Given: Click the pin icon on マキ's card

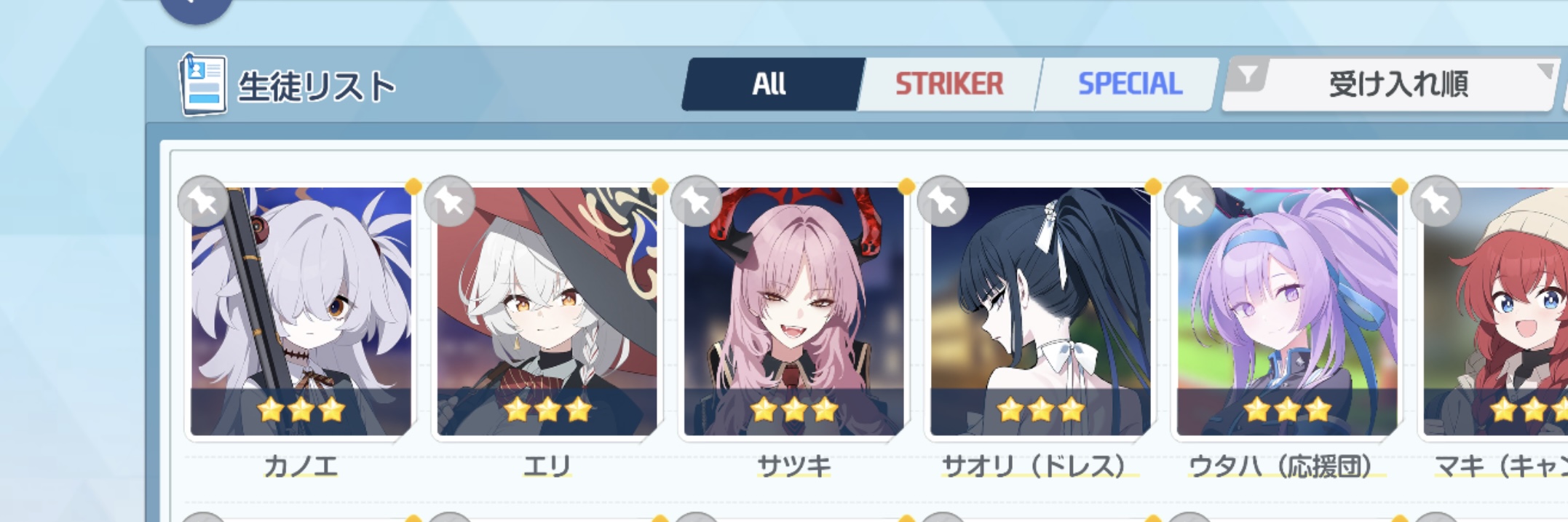Looking at the screenshot, I should coord(1436,201).
